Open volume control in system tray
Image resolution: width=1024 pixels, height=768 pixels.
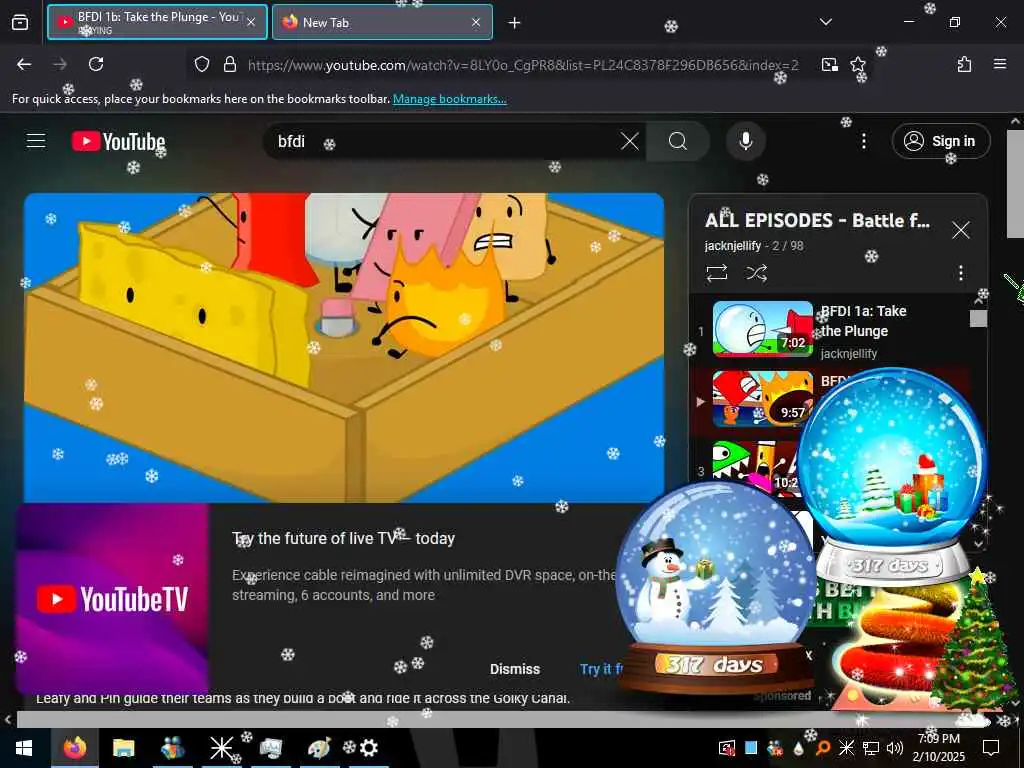pos(895,748)
